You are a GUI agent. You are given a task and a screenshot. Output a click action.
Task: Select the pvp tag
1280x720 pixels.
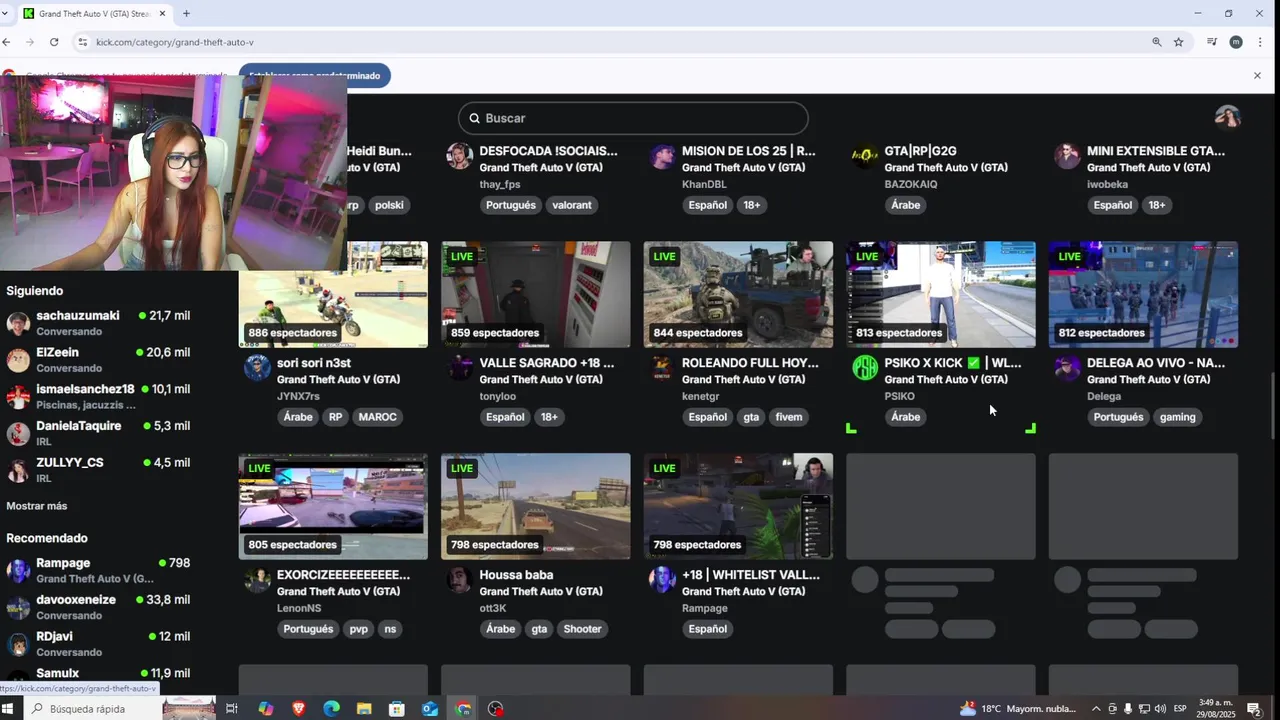coord(359,629)
